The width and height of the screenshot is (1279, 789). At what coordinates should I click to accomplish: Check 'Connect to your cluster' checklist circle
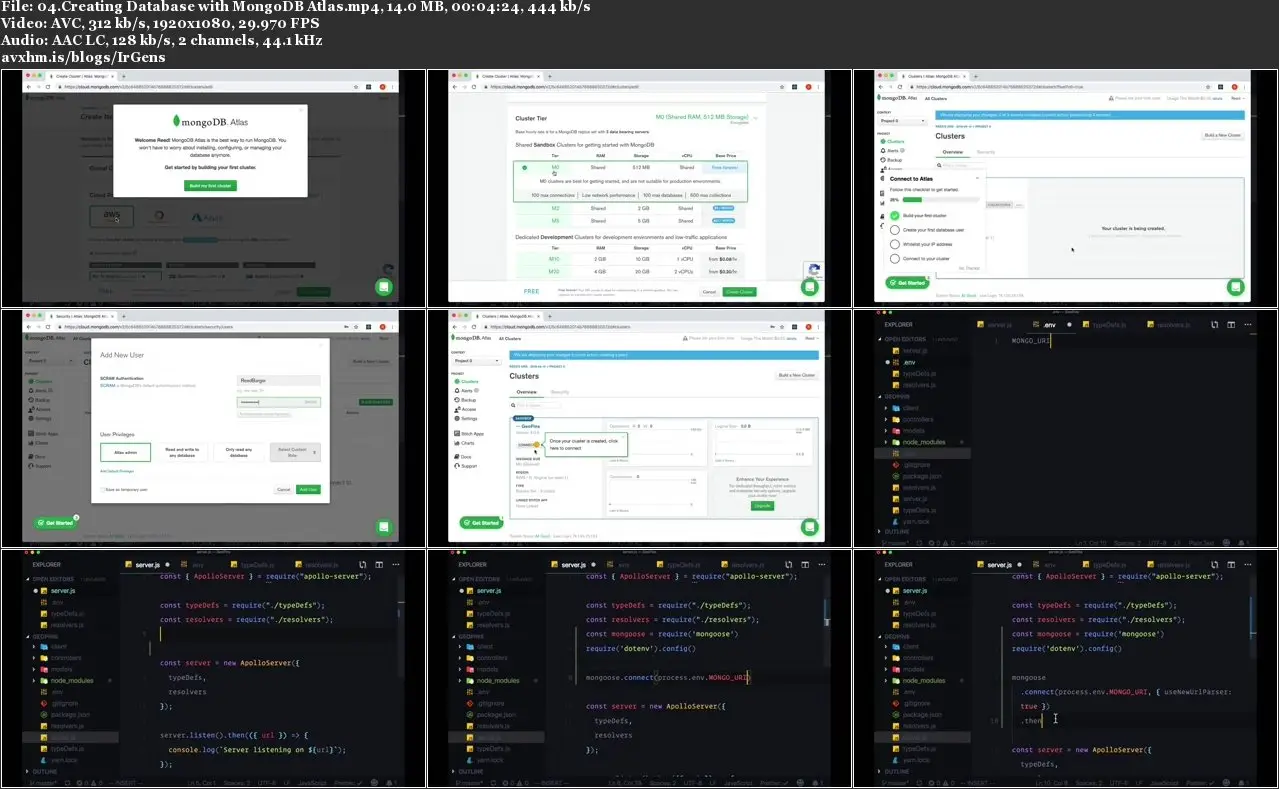point(894,258)
